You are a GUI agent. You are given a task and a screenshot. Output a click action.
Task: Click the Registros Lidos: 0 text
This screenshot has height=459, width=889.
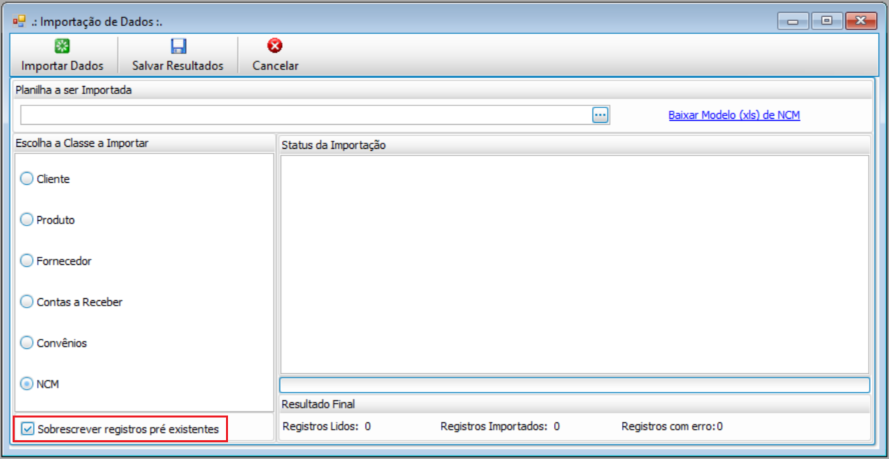(x=327, y=426)
